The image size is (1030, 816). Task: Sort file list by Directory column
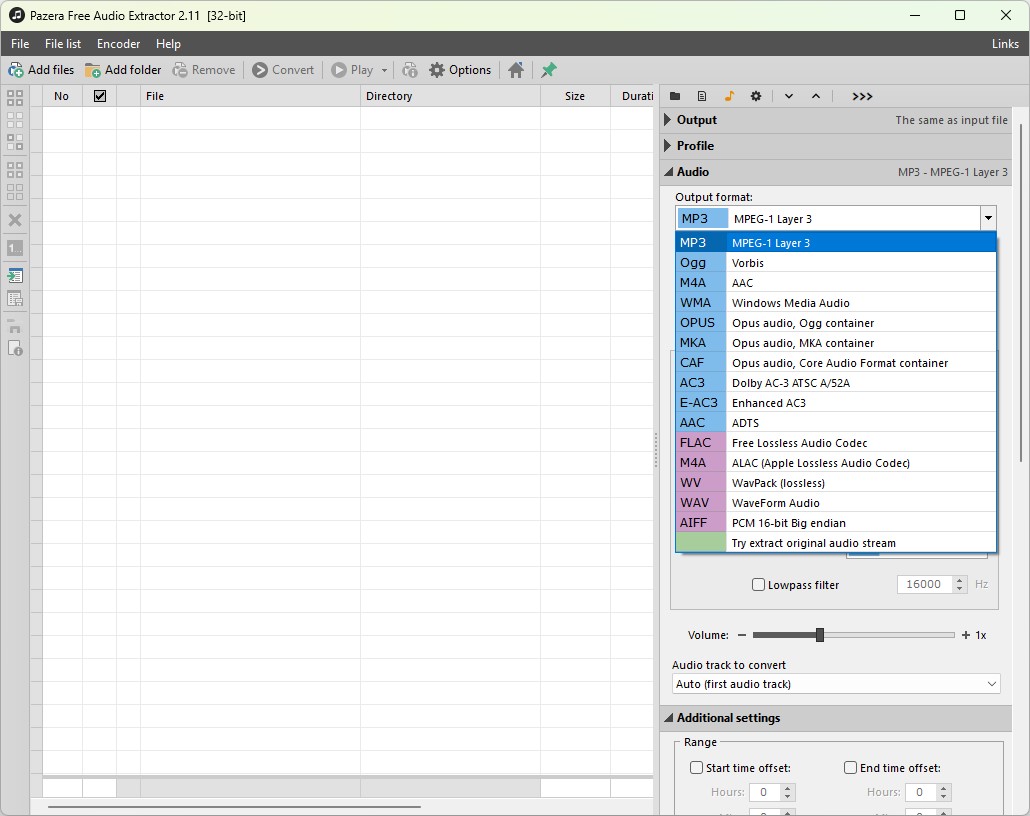tap(450, 96)
